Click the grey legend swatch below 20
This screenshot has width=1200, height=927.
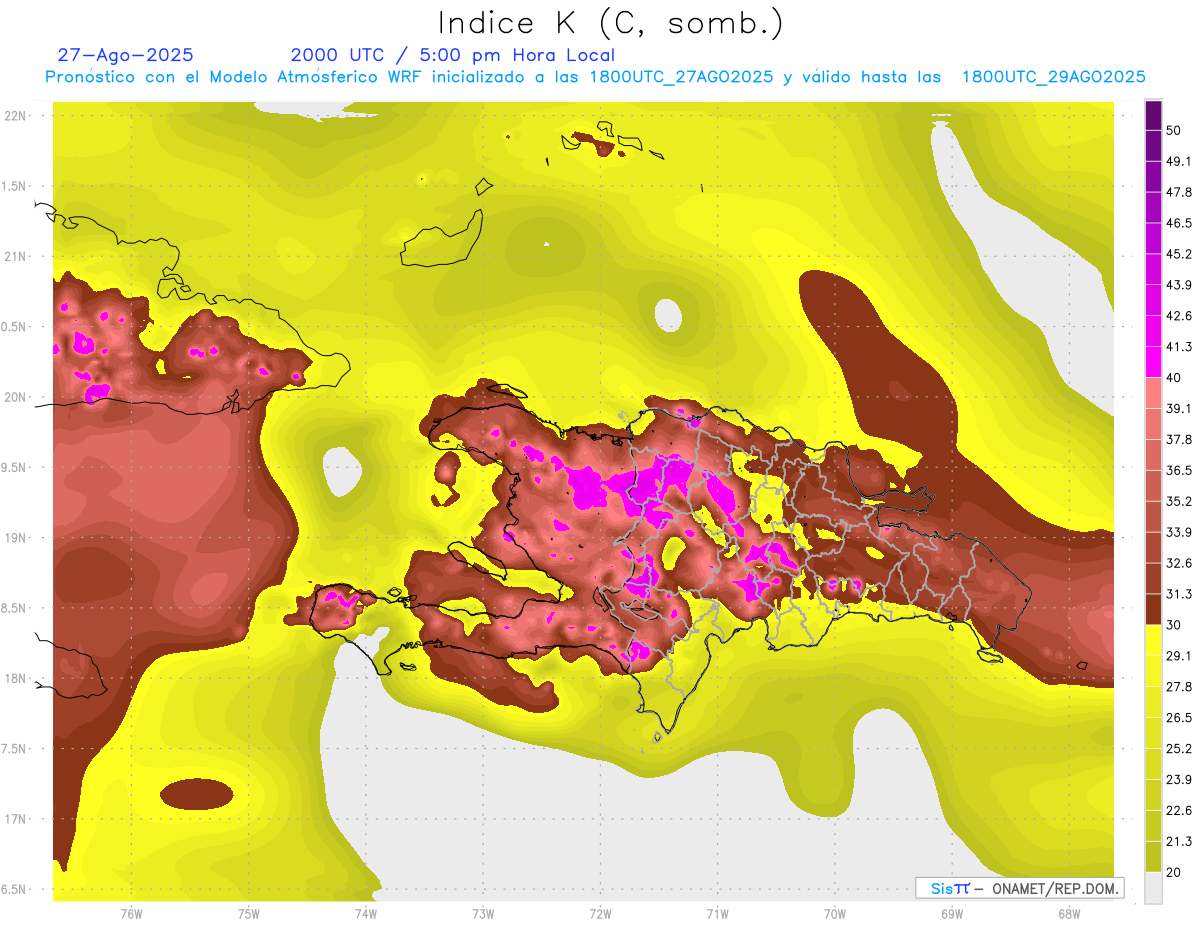pos(1153,887)
